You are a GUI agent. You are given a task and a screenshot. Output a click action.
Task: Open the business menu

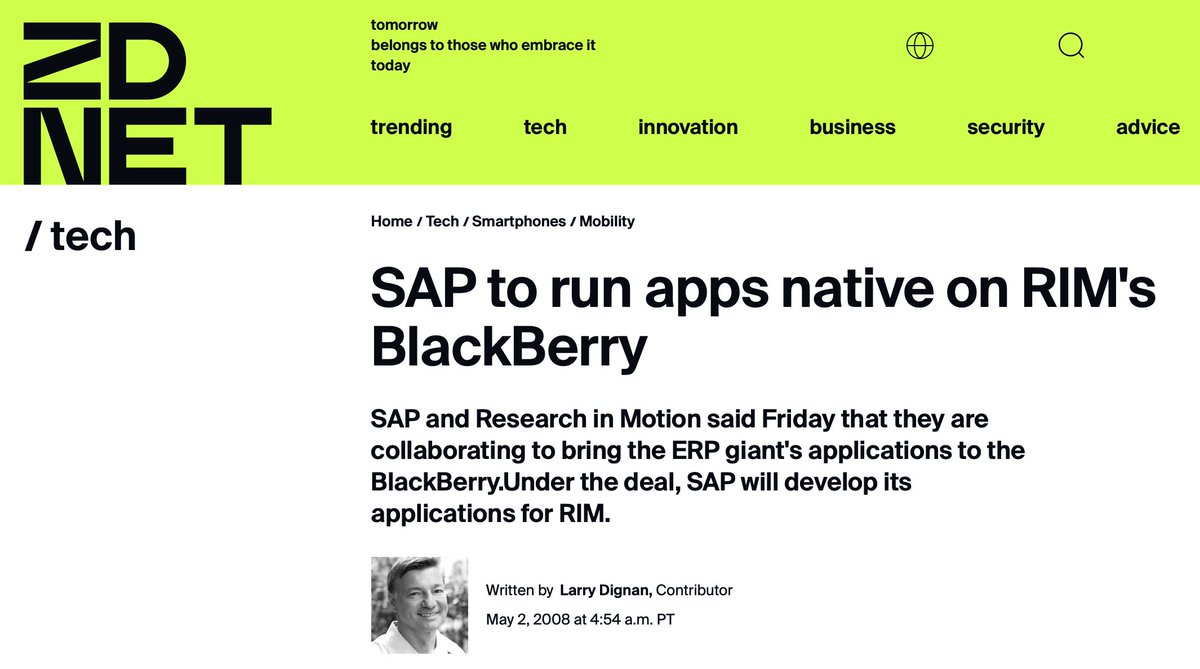pos(852,127)
